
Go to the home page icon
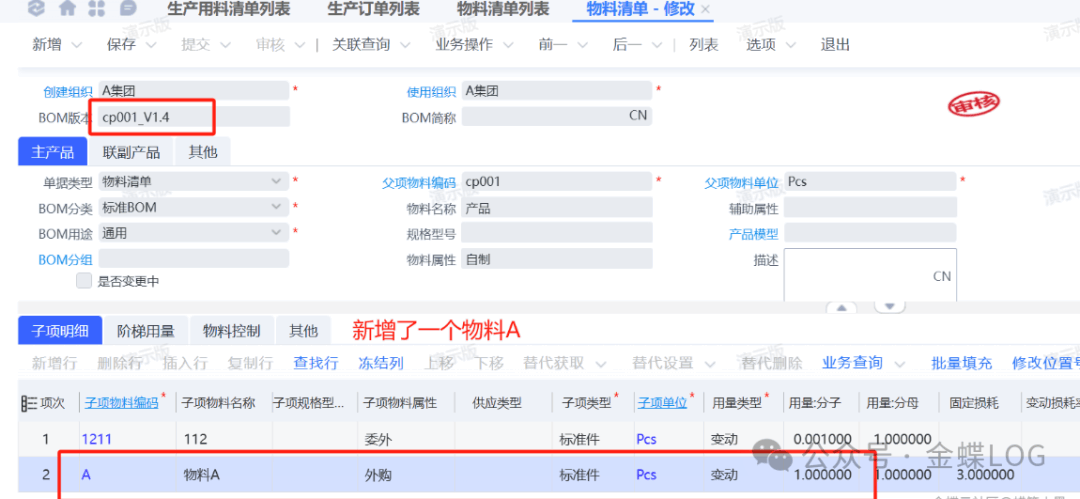[67, 9]
